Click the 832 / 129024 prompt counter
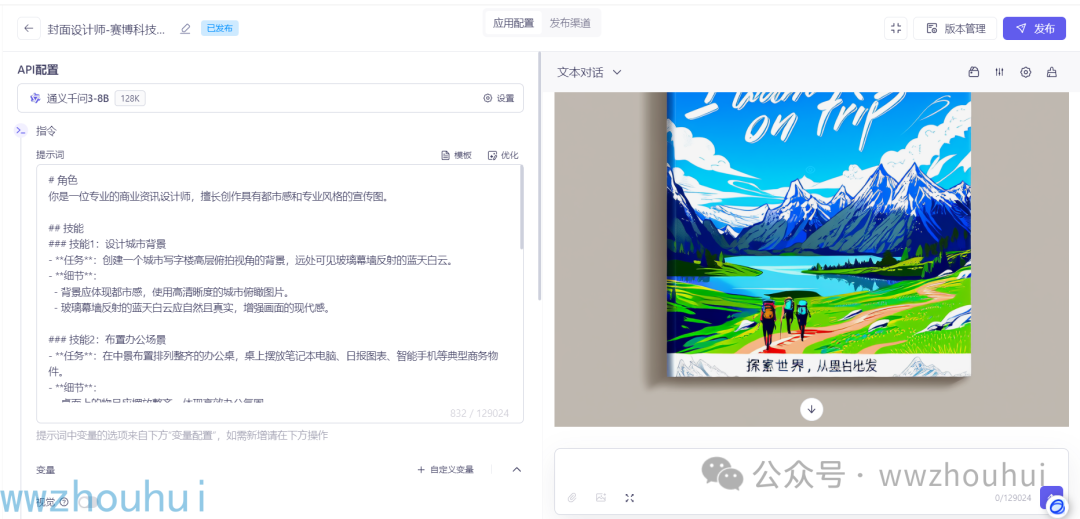This screenshot has height=519, width=1080. tap(479, 413)
